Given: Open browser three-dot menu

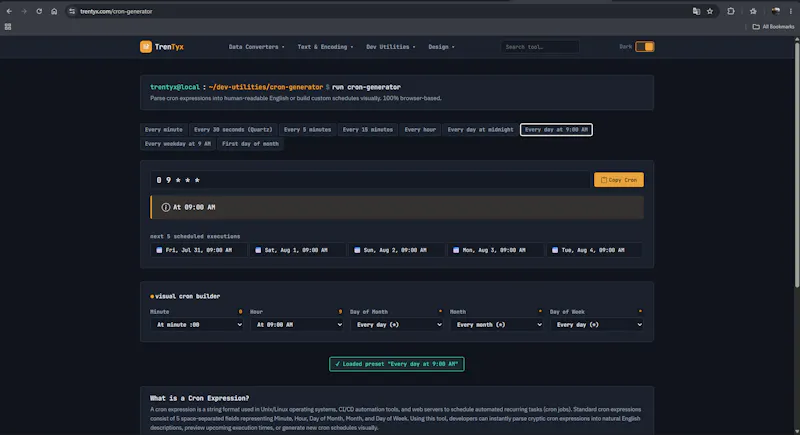Looking at the screenshot, I should click(791, 11).
